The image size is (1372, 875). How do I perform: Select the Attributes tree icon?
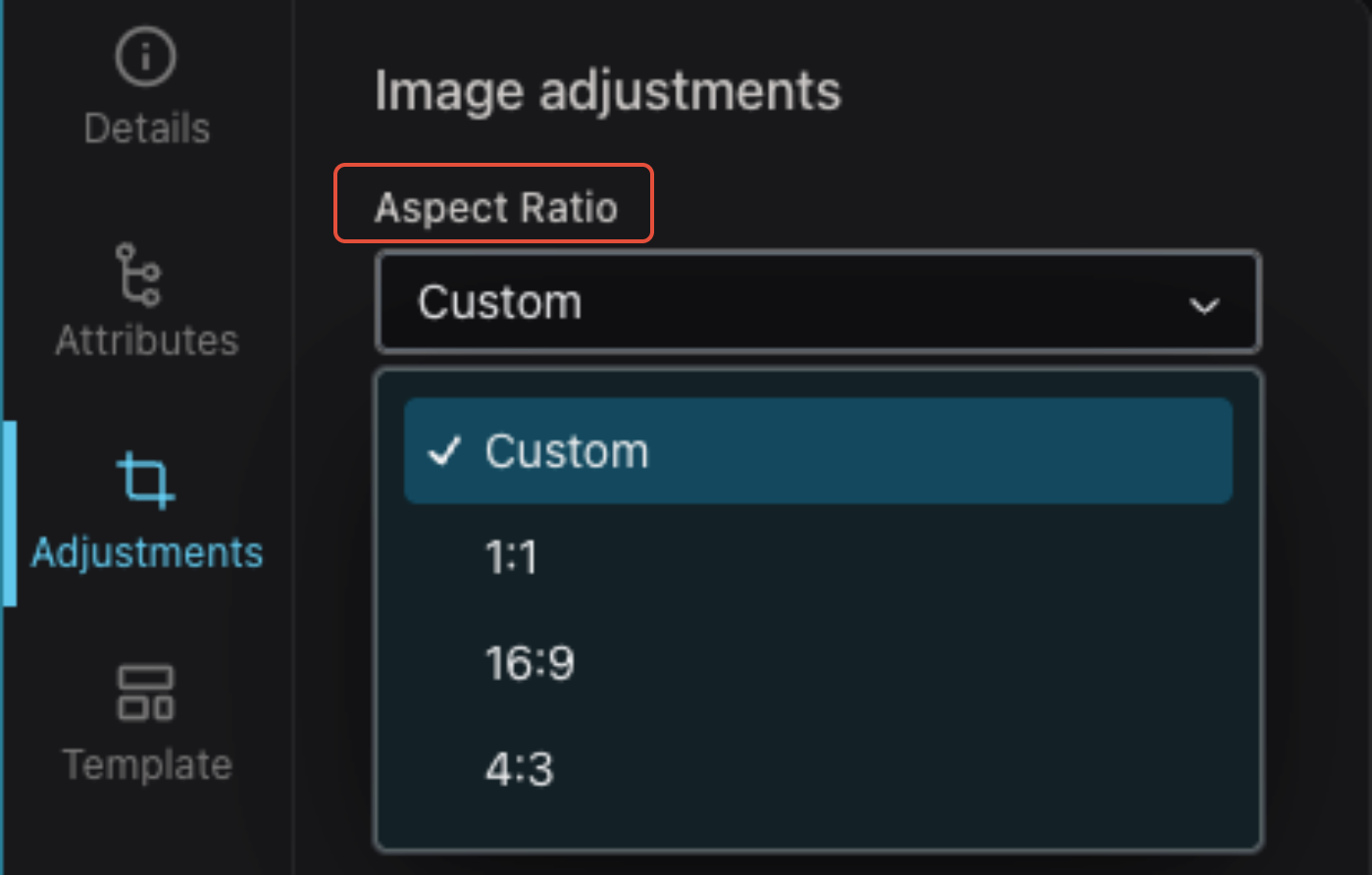point(138,275)
